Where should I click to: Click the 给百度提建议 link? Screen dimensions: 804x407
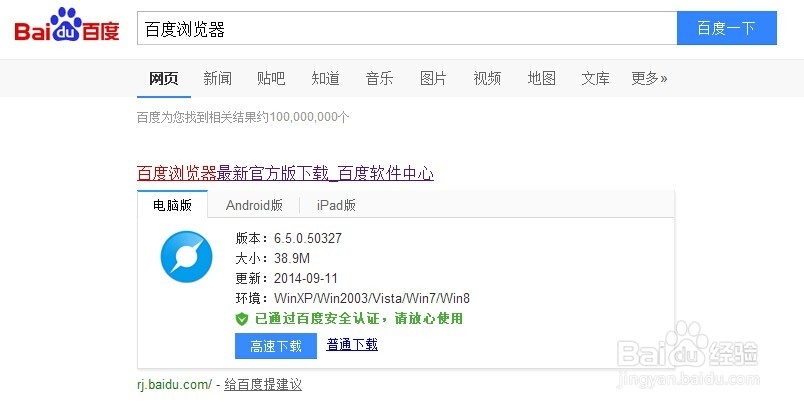pos(263,384)
